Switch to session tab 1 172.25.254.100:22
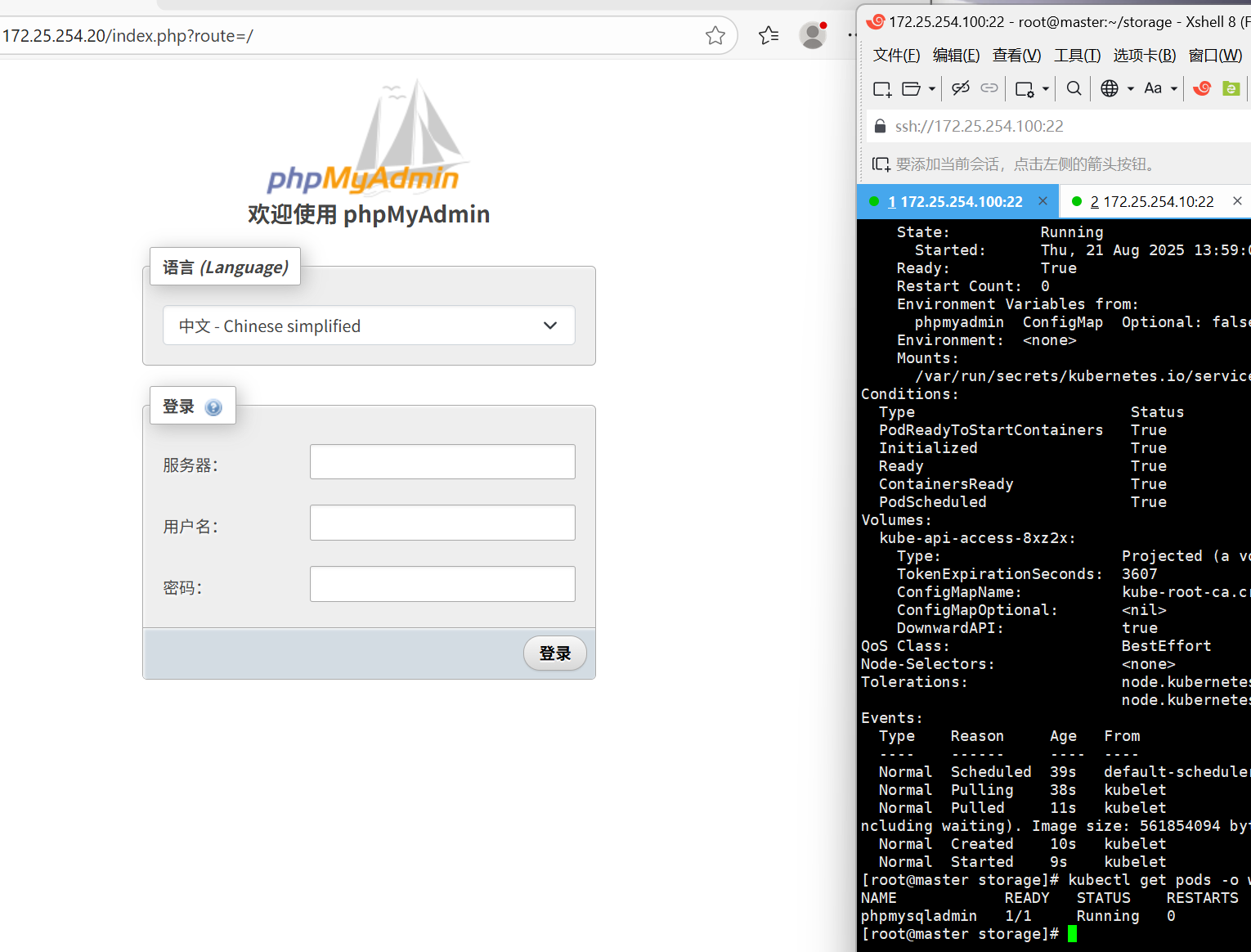Image resolution: width=1251 pixels, height=952 pixels. (955, 201)
